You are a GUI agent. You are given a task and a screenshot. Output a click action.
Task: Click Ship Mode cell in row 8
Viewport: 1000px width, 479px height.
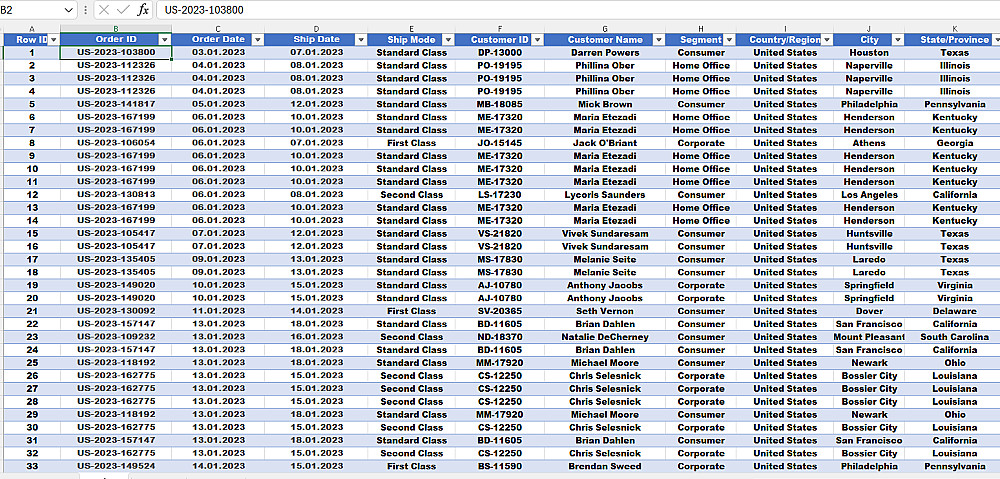pyautogui.click(x=411, y=144)
